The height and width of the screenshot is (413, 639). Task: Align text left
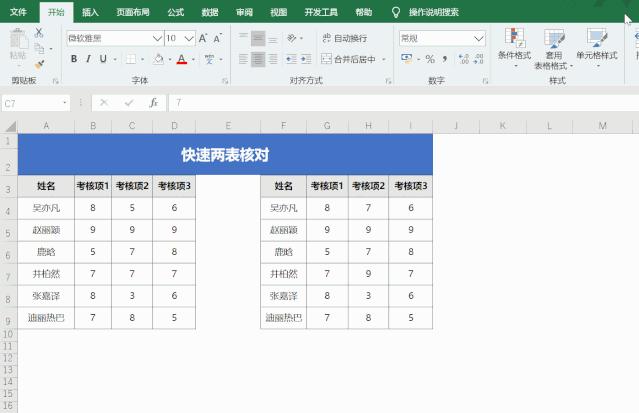[x=243, y=59]
